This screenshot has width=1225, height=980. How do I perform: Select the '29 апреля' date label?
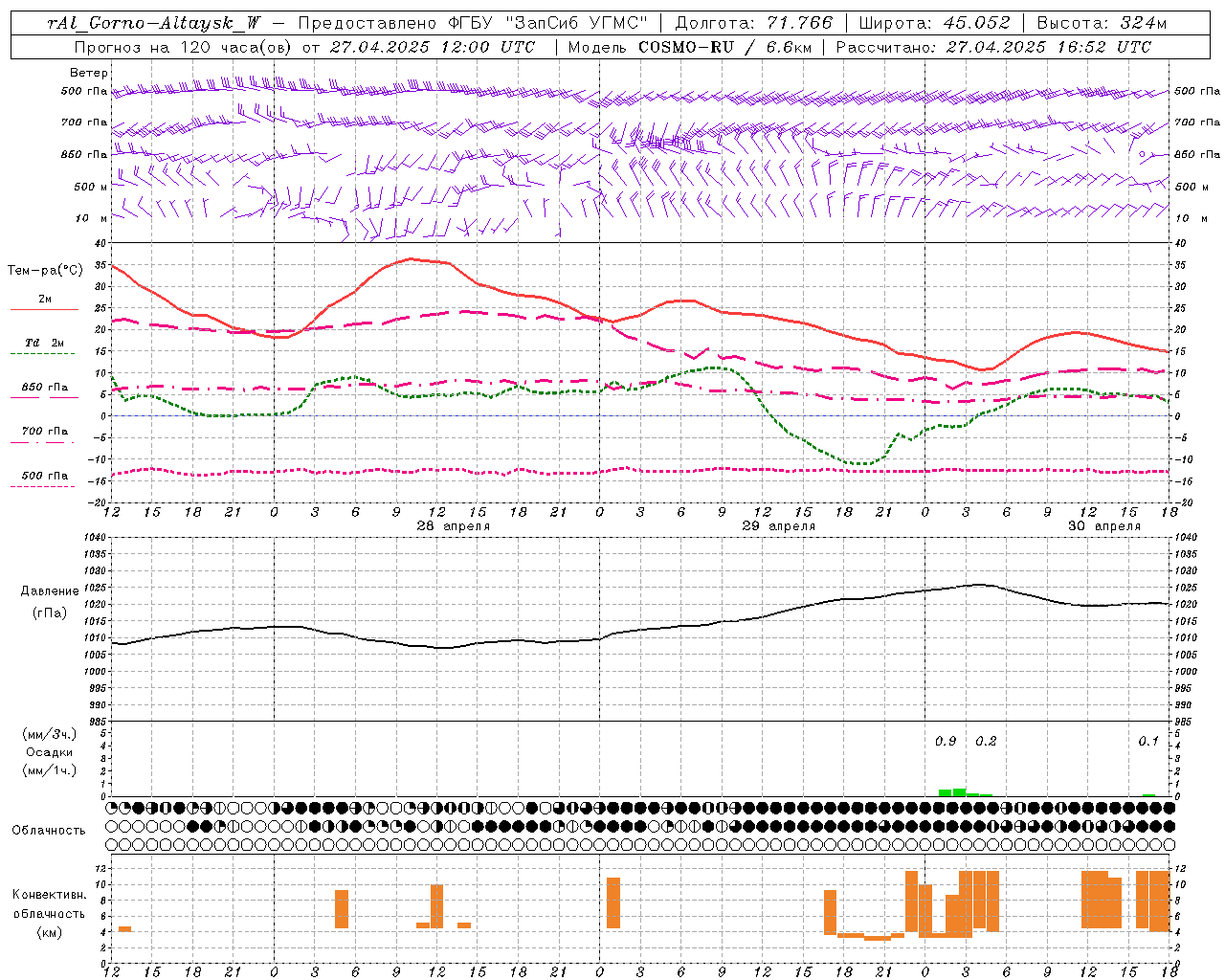point(779,526)
